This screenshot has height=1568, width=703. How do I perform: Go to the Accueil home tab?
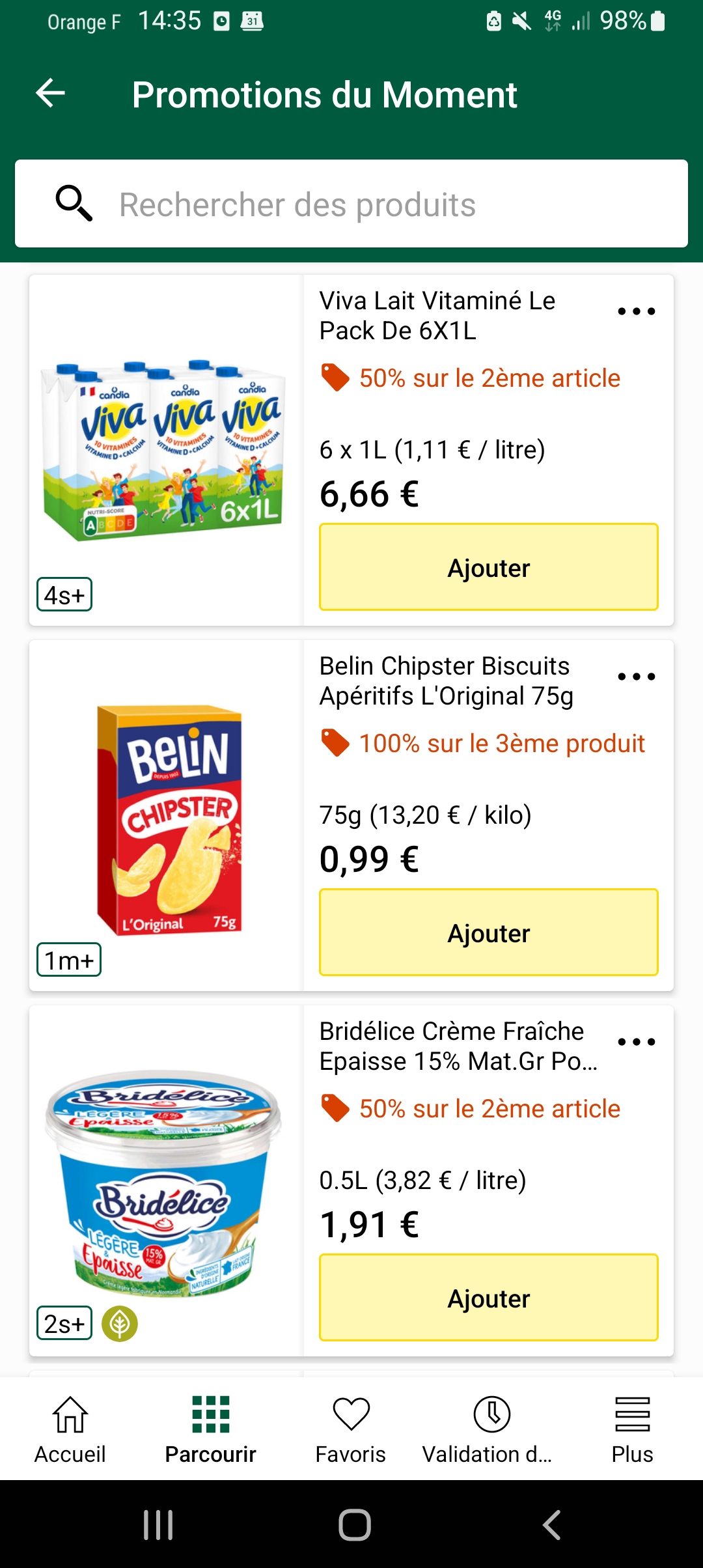pos(70,1429)
